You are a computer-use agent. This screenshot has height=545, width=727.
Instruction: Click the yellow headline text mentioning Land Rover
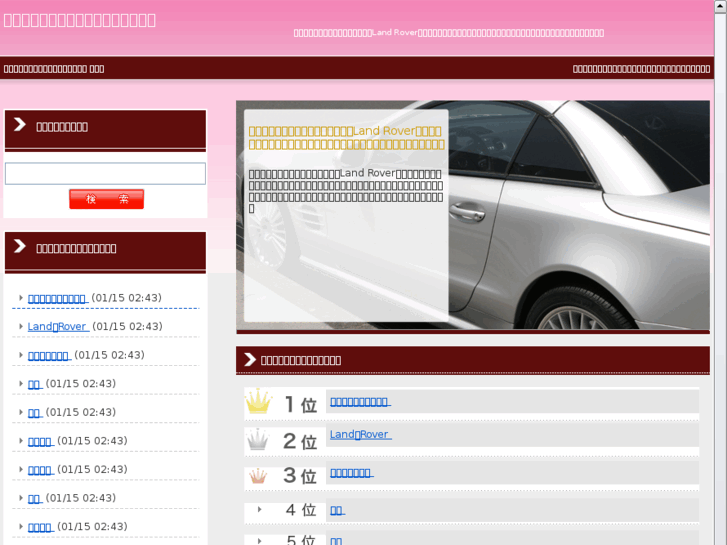pyautogui.click(x=346, y=138)
